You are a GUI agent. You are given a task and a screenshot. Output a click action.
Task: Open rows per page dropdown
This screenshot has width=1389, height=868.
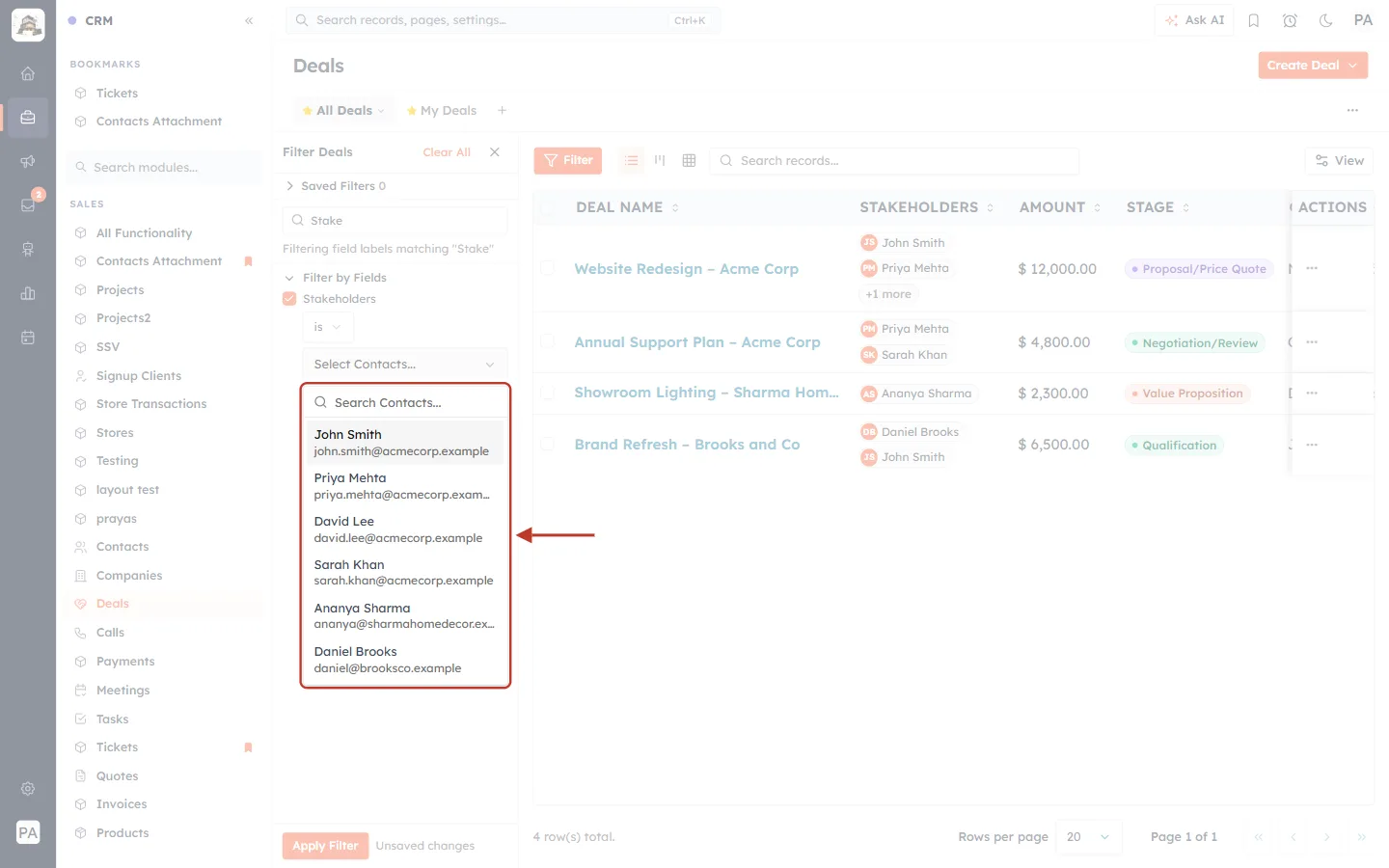(1088, 837)
